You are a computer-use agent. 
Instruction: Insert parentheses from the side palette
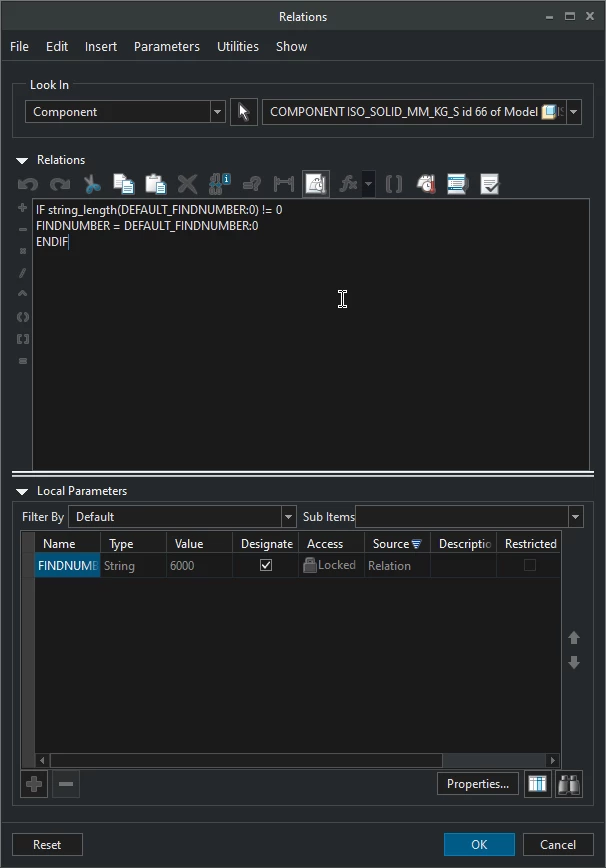tap(22, 317)
